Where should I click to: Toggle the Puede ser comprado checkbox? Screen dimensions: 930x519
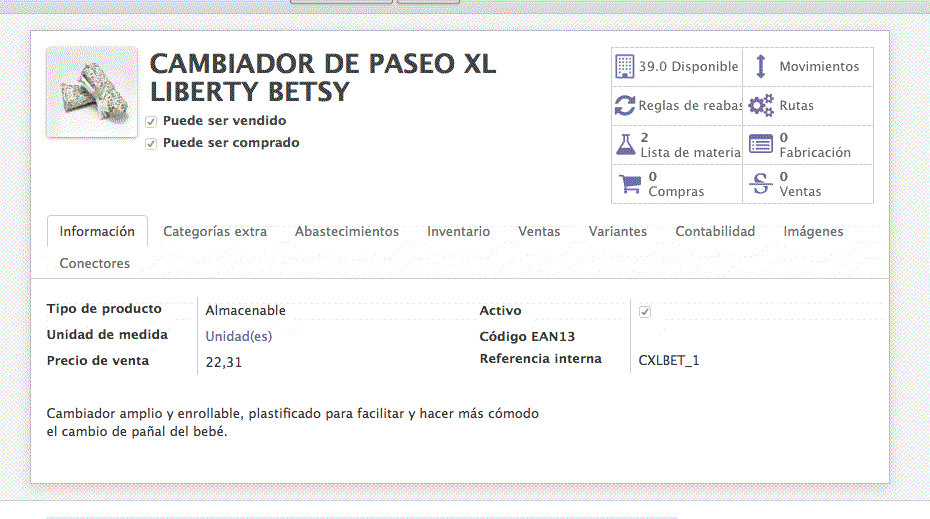151,143
